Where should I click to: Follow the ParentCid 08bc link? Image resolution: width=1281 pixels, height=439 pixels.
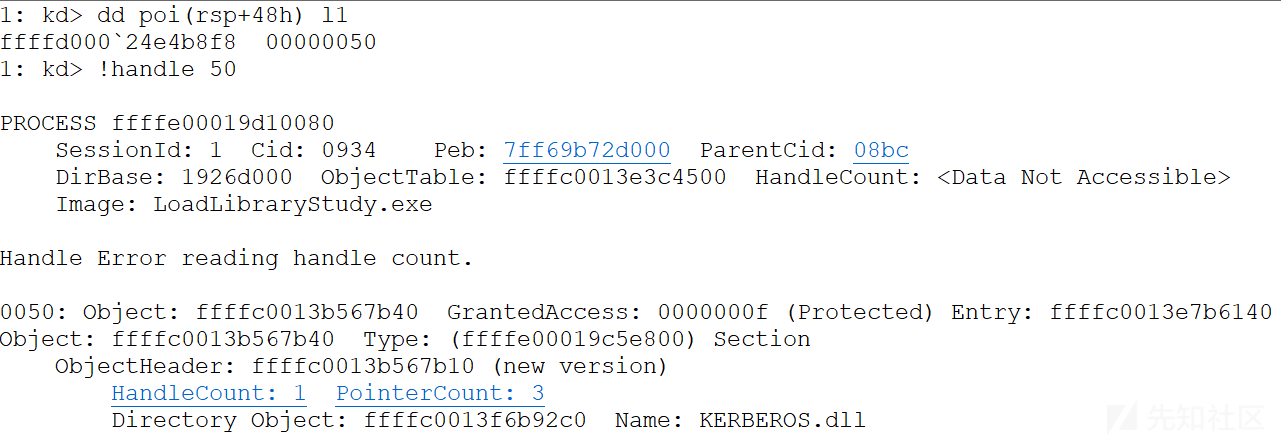pyautogui.click(x=881, y=151)
